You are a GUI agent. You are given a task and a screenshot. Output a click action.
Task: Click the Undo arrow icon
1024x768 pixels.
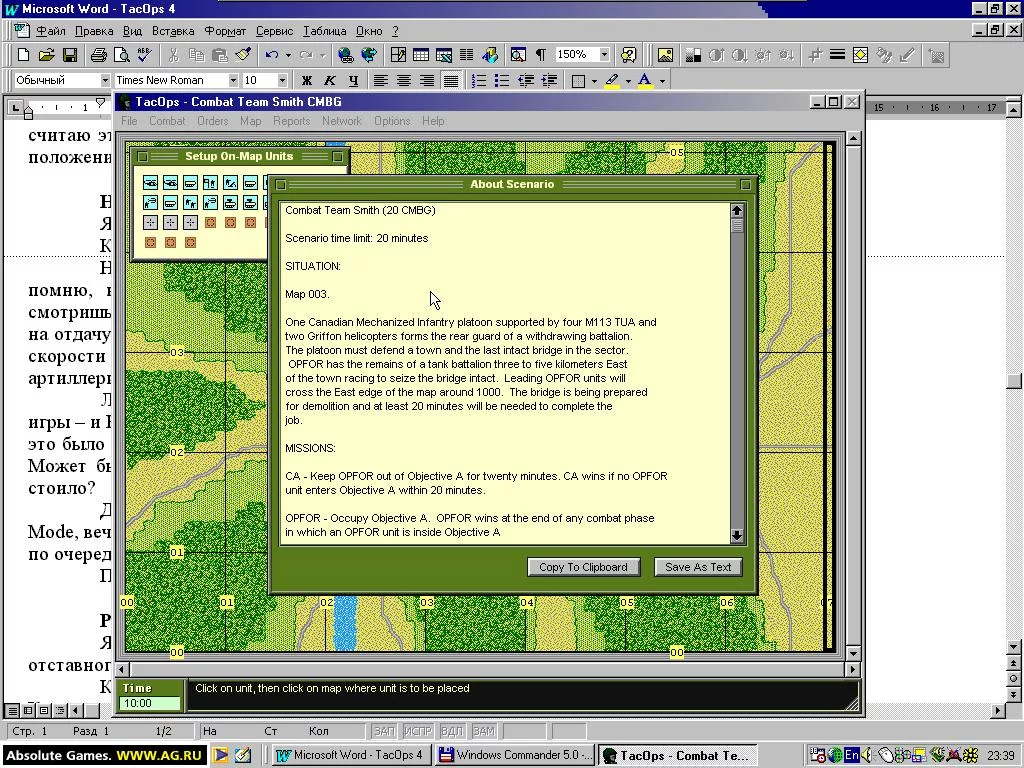pos(271,55)
